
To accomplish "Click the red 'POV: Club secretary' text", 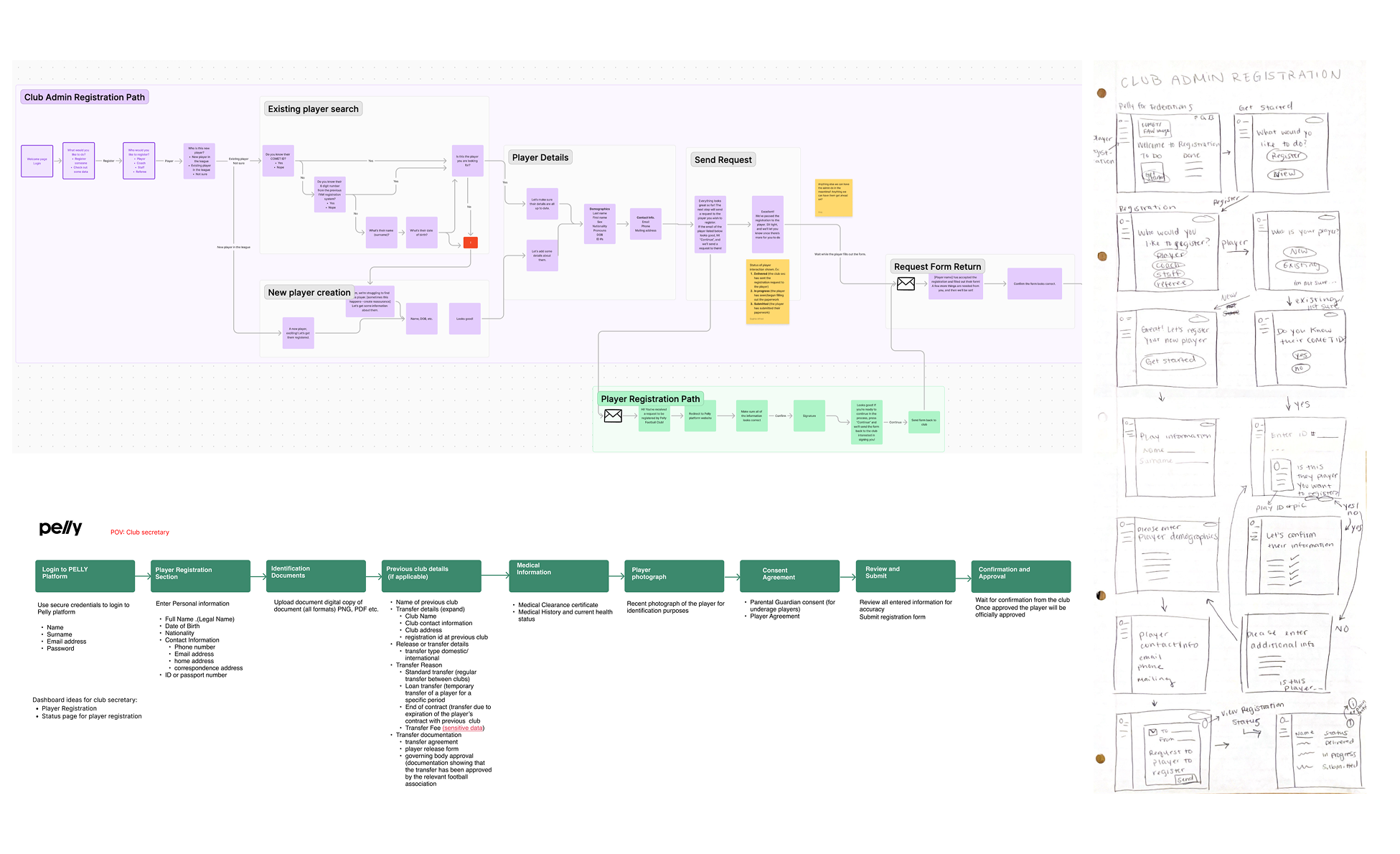I will [140, 532].
